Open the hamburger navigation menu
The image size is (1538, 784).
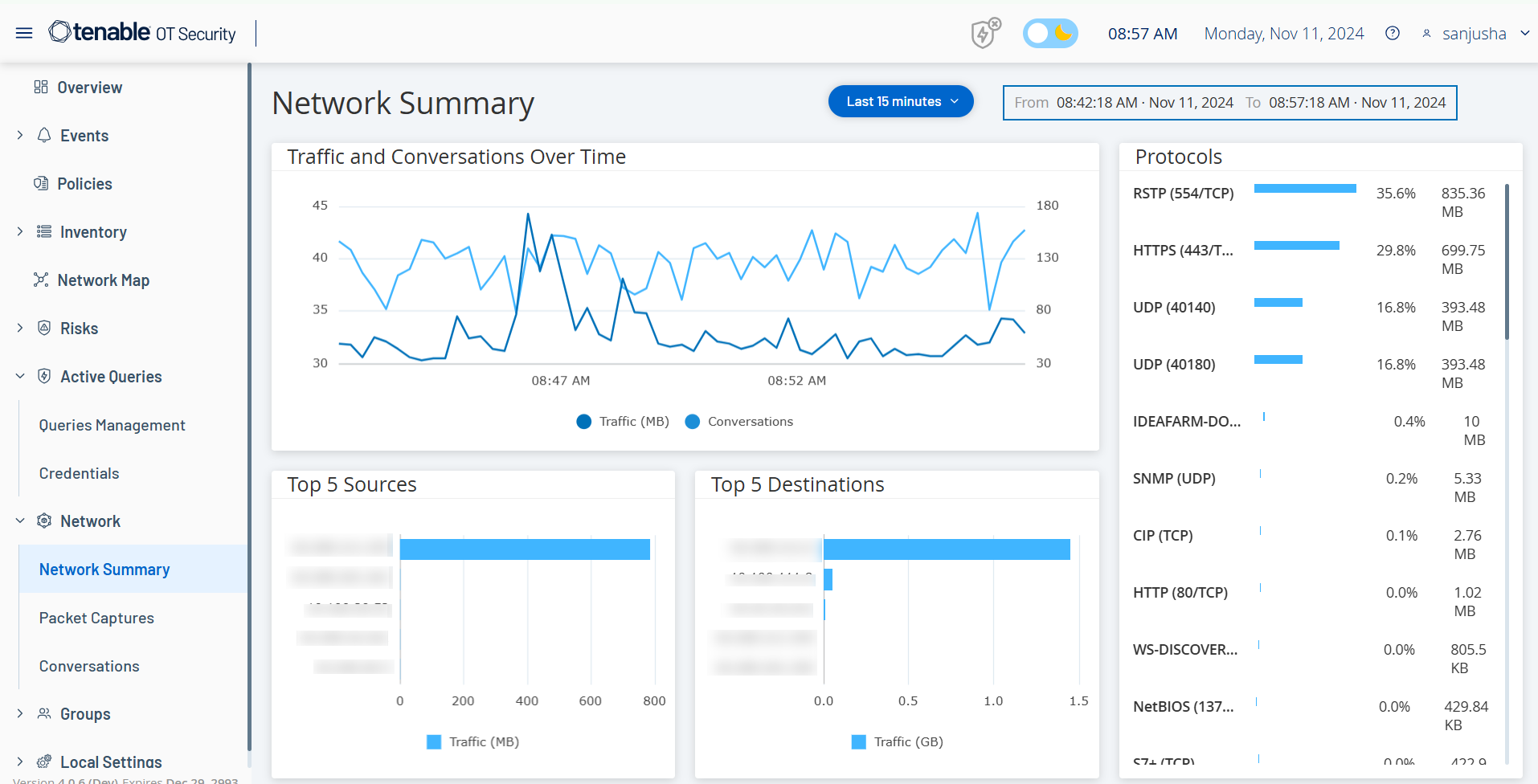pos(24,33)
